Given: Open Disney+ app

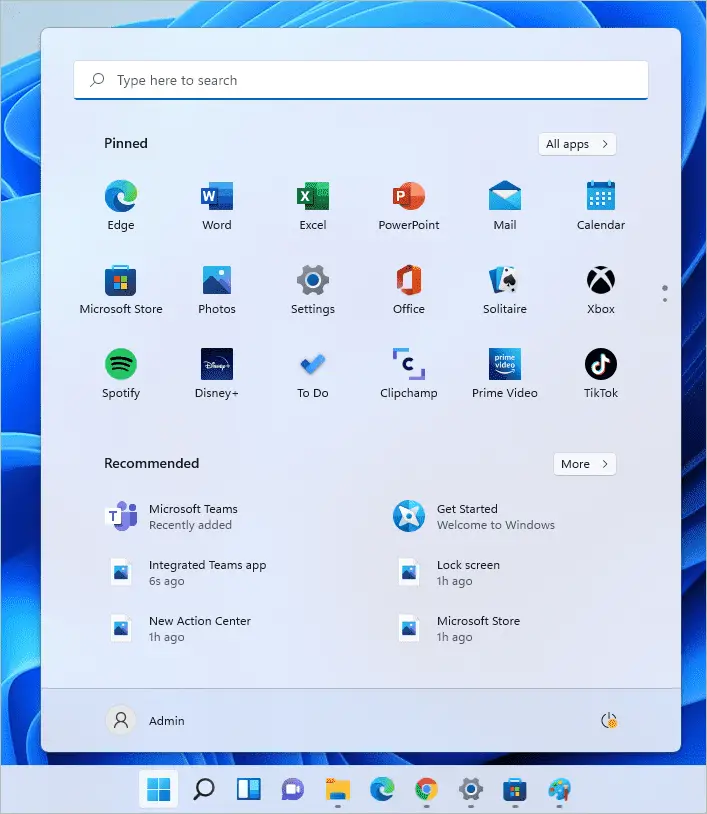Looking at the screenshot, I should click(x=216, y=373).
